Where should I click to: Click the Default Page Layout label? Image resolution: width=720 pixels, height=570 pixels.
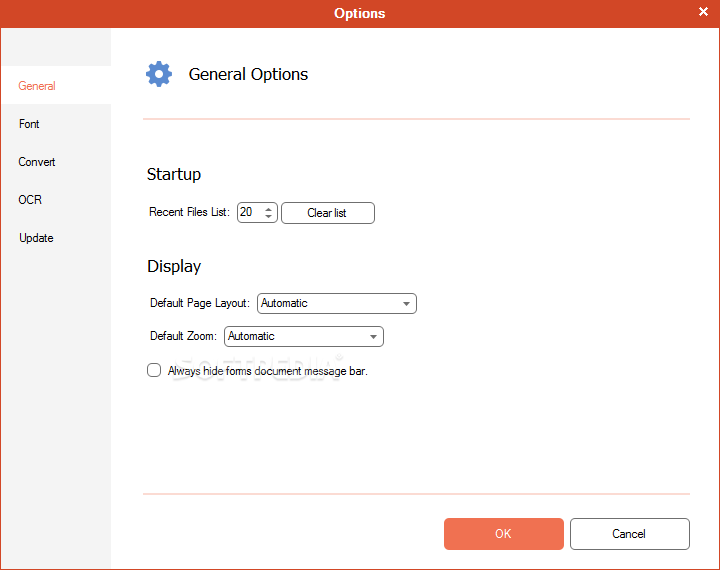(200, 303)
